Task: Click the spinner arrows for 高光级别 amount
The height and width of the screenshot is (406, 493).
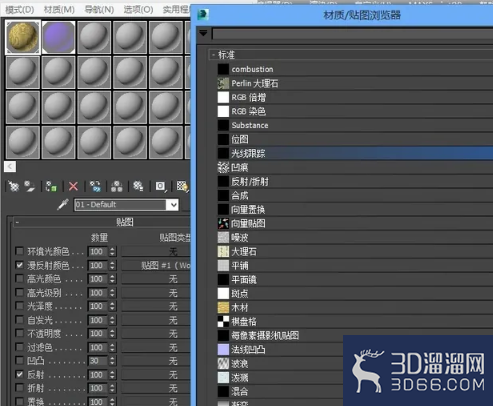Action: coord(112,293)
